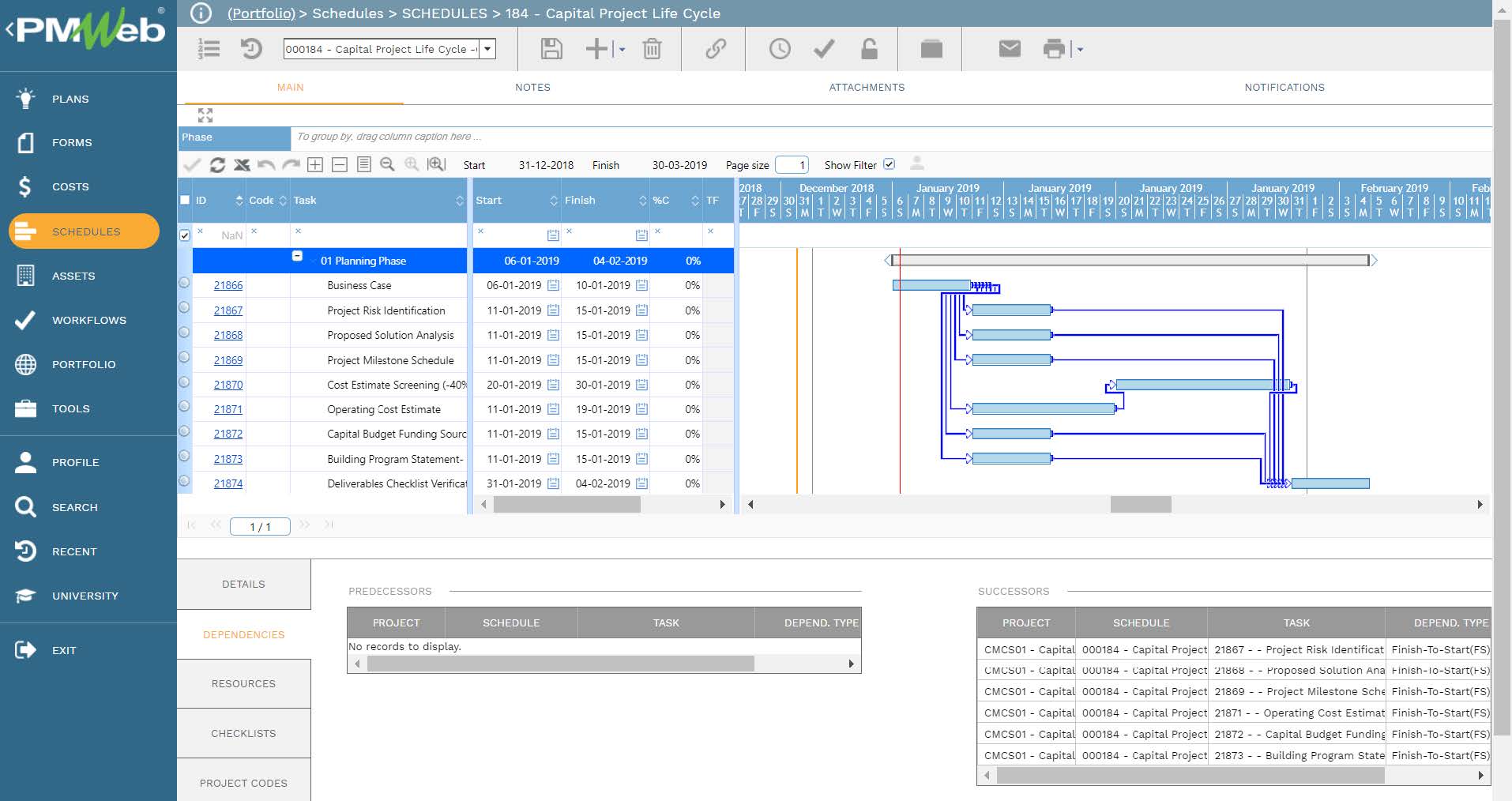The image size is (1512, 801).
Task: Sort by the Finish column arrows
Action: 643,201
